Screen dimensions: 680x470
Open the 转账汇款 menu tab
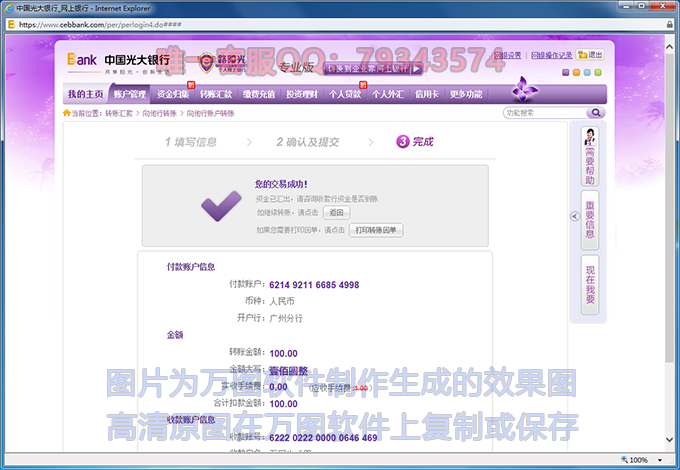tap(216, 95)
